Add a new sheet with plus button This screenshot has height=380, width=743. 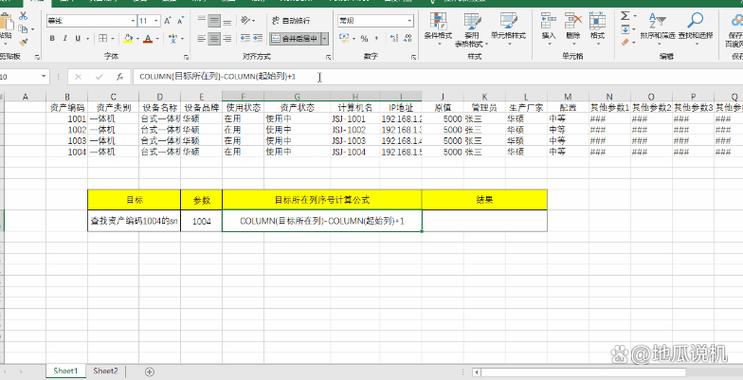pos(149,371)
